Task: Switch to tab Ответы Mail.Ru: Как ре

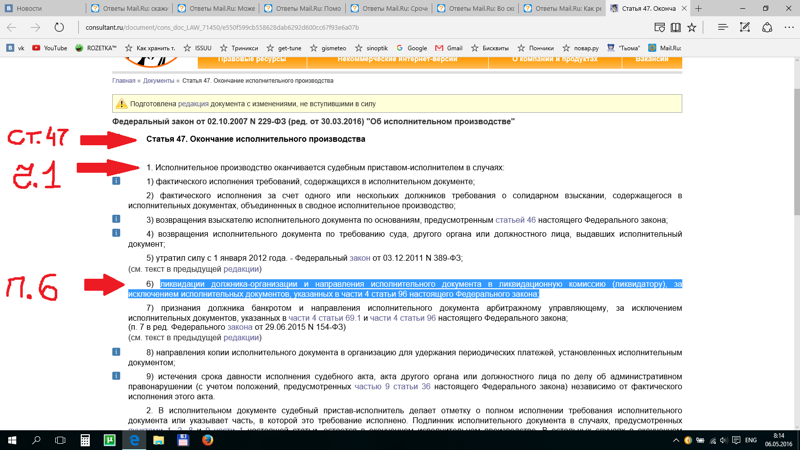Action: (562, 8)
